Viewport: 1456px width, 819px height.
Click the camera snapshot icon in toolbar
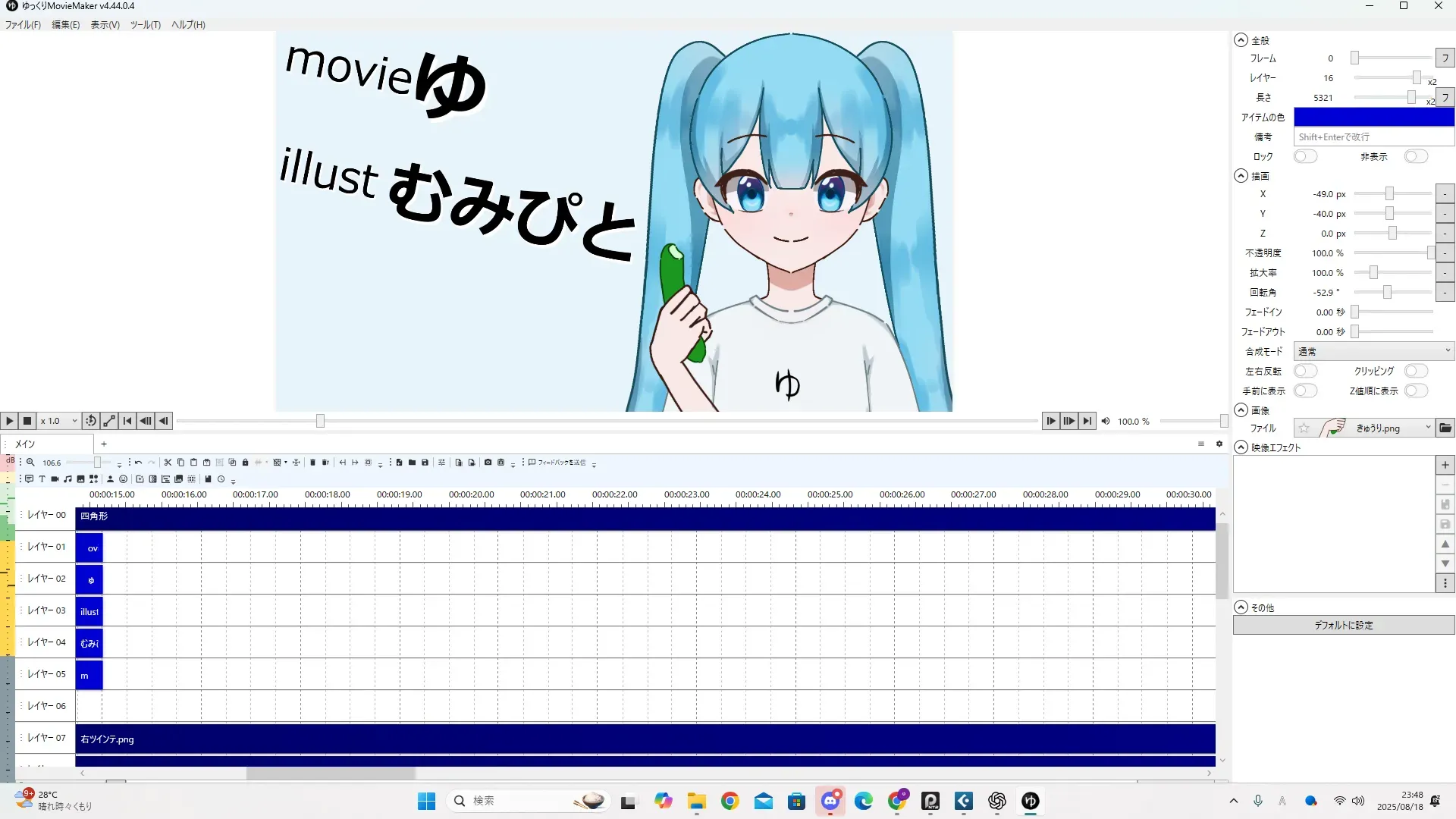[x=488, y=463]
